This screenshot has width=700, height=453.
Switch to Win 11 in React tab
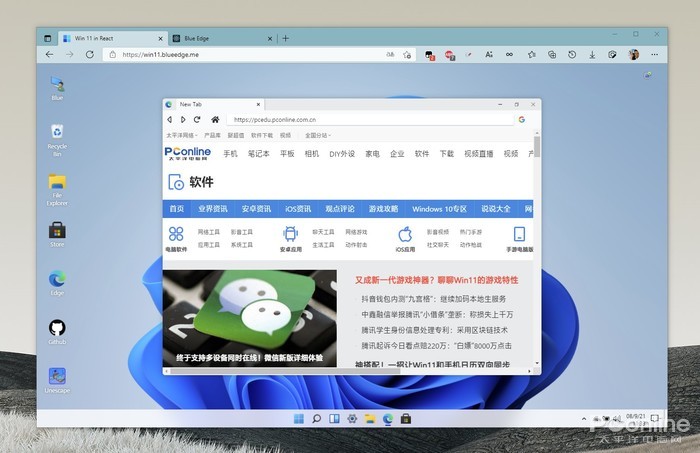(113, 38)
